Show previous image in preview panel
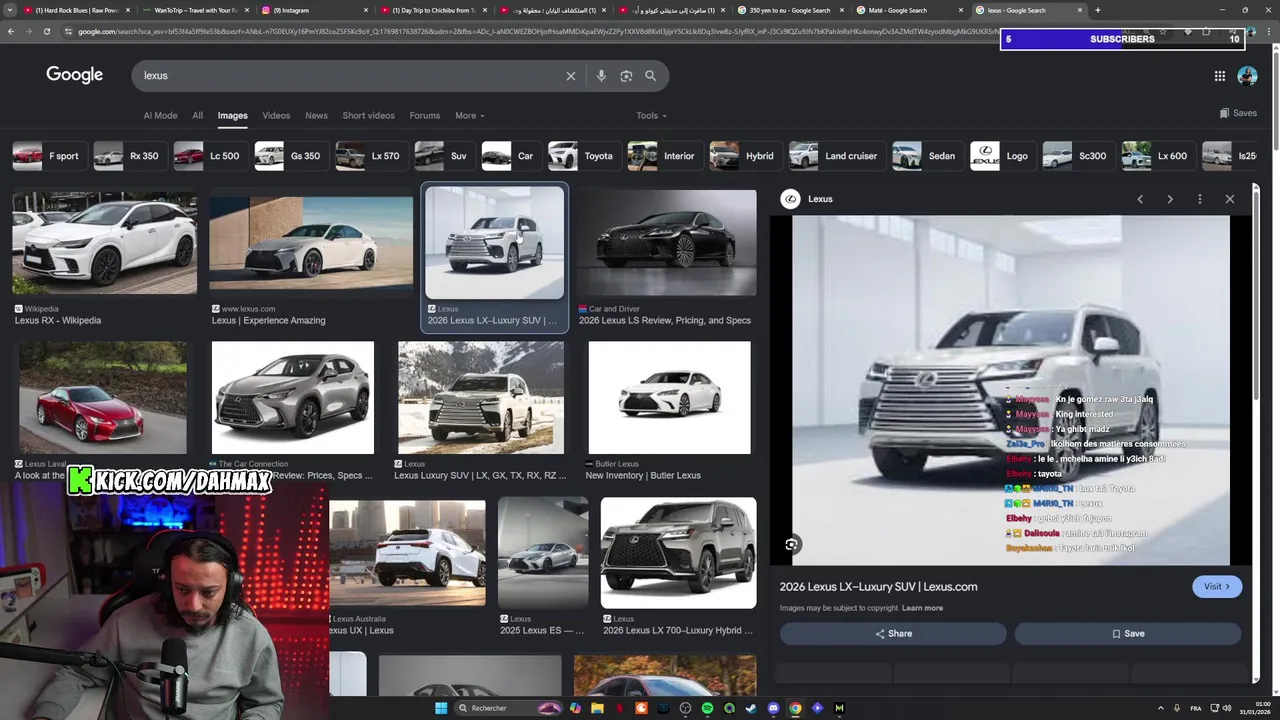 [x=1140, y=199]
